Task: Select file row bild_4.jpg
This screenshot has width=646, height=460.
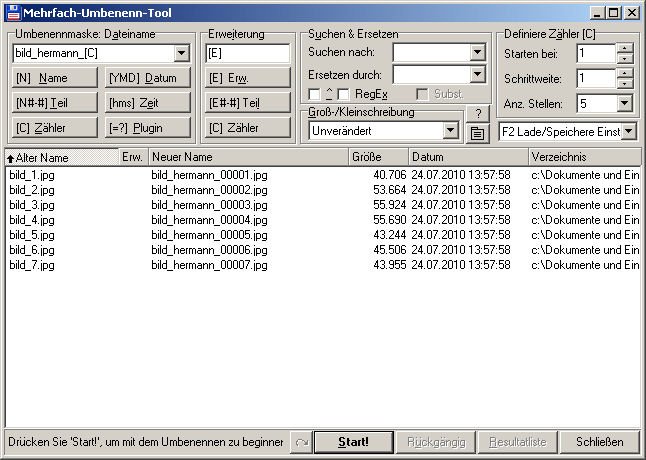Action: click(323, 220)
